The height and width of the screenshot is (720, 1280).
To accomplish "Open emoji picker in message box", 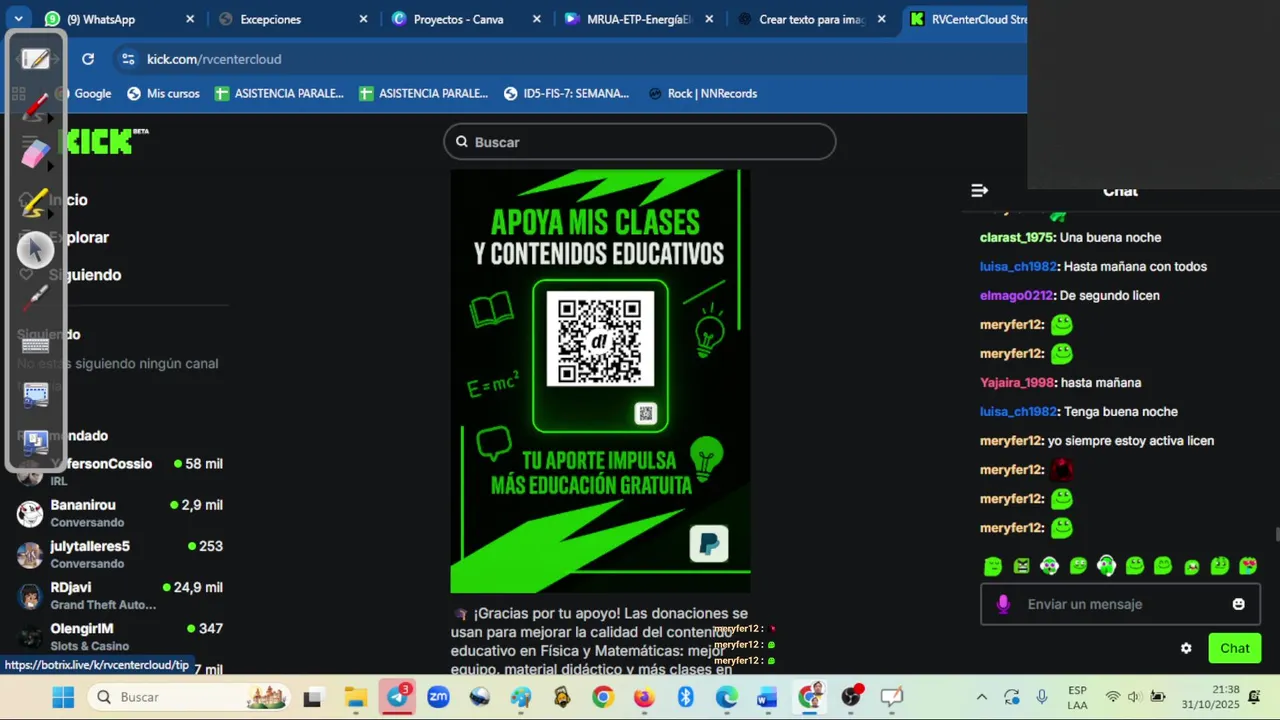I will pyautogui.click(x=1239, y=604).
